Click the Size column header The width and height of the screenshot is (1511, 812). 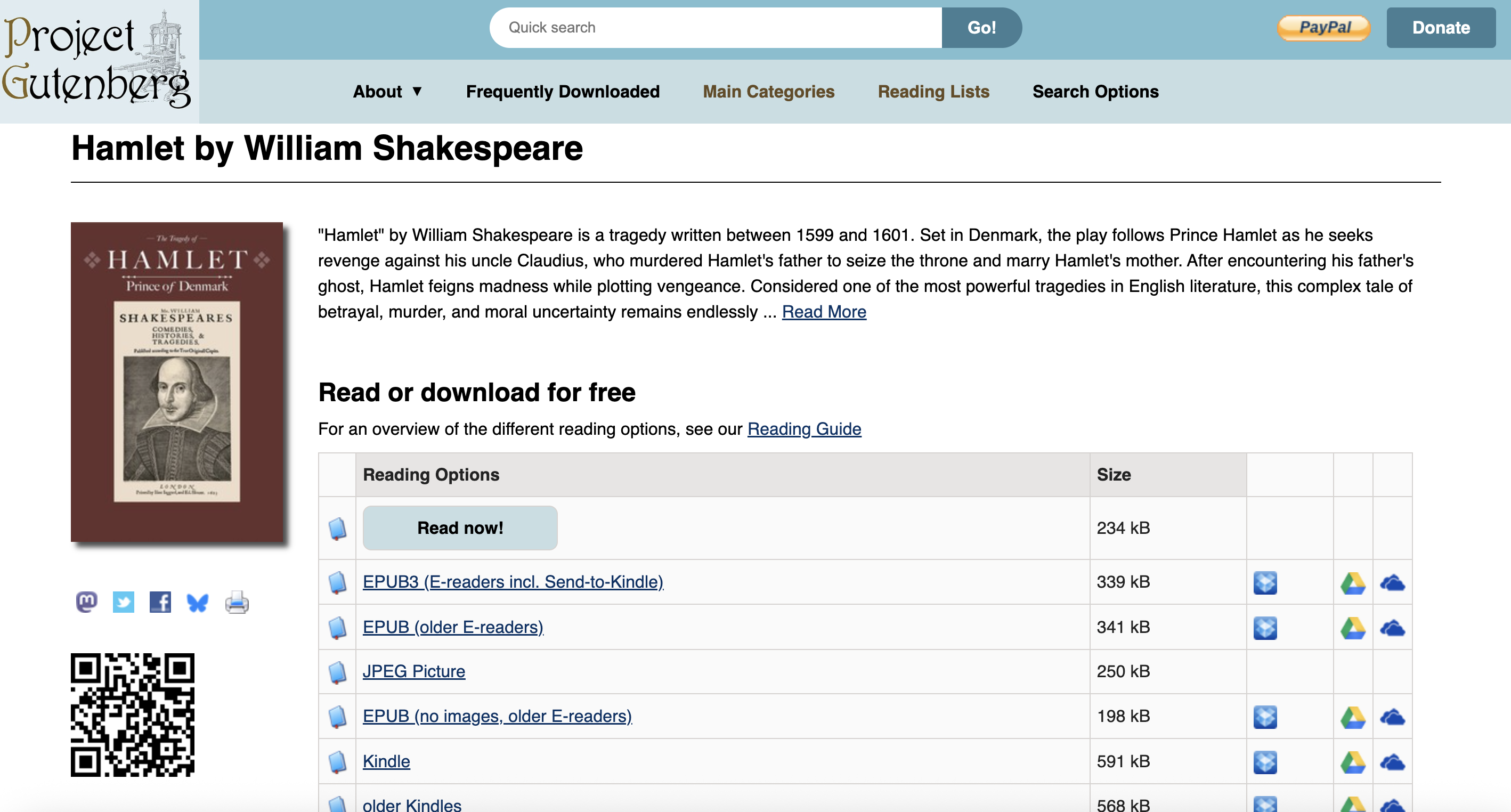click(x=1168, y=475)
